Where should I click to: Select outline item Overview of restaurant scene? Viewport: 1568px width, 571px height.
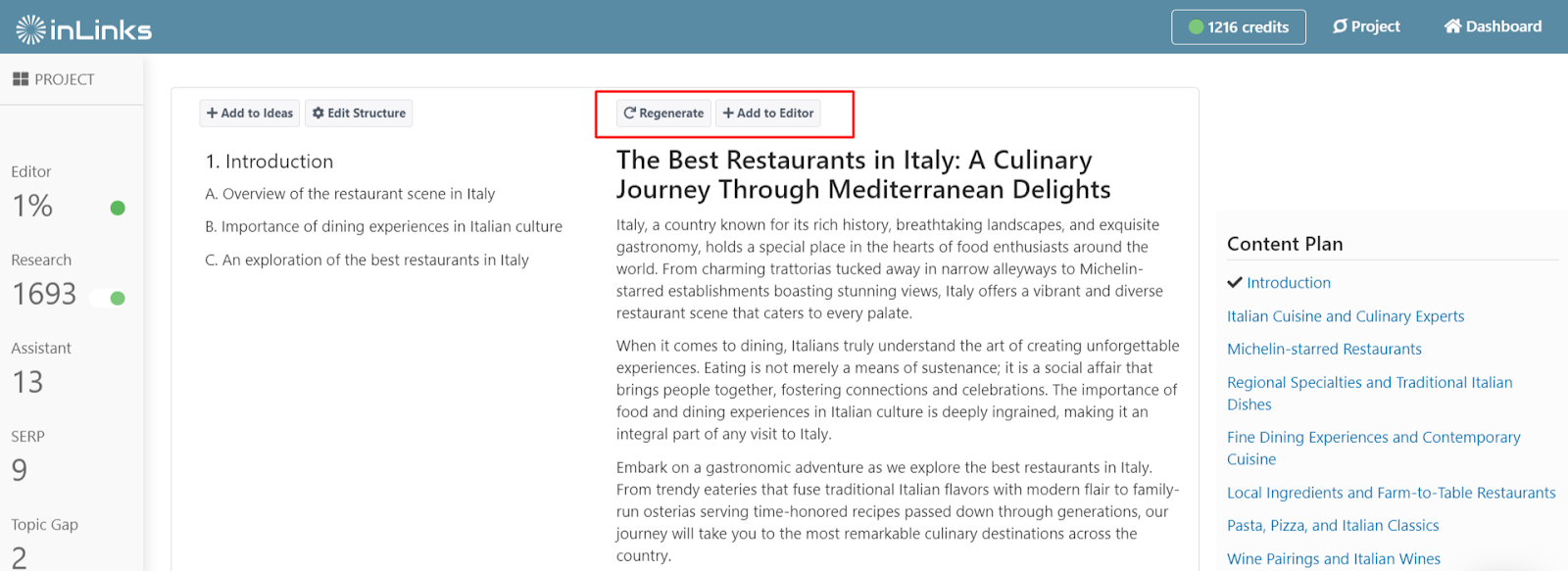tap(350, 194)
